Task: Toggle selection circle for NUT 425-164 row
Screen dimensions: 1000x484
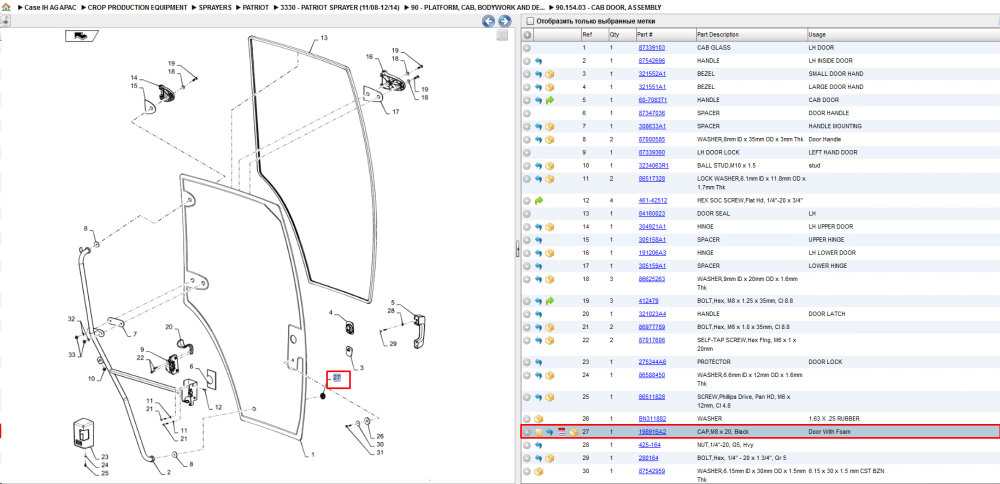Action: pos(527,445)
